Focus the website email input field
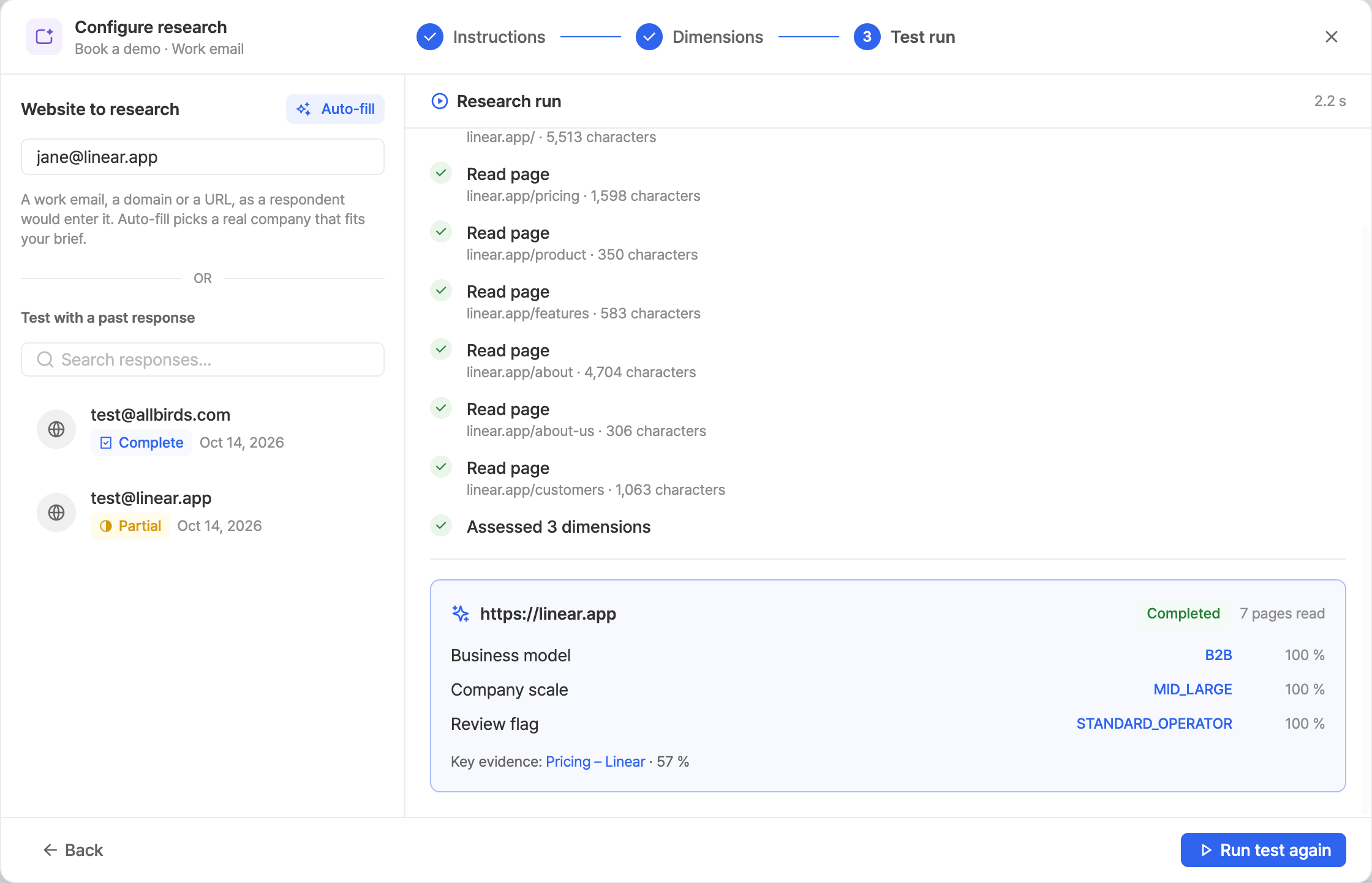Image resolution: width=1372 pixels, height=883 pixels. click(203, 157)
